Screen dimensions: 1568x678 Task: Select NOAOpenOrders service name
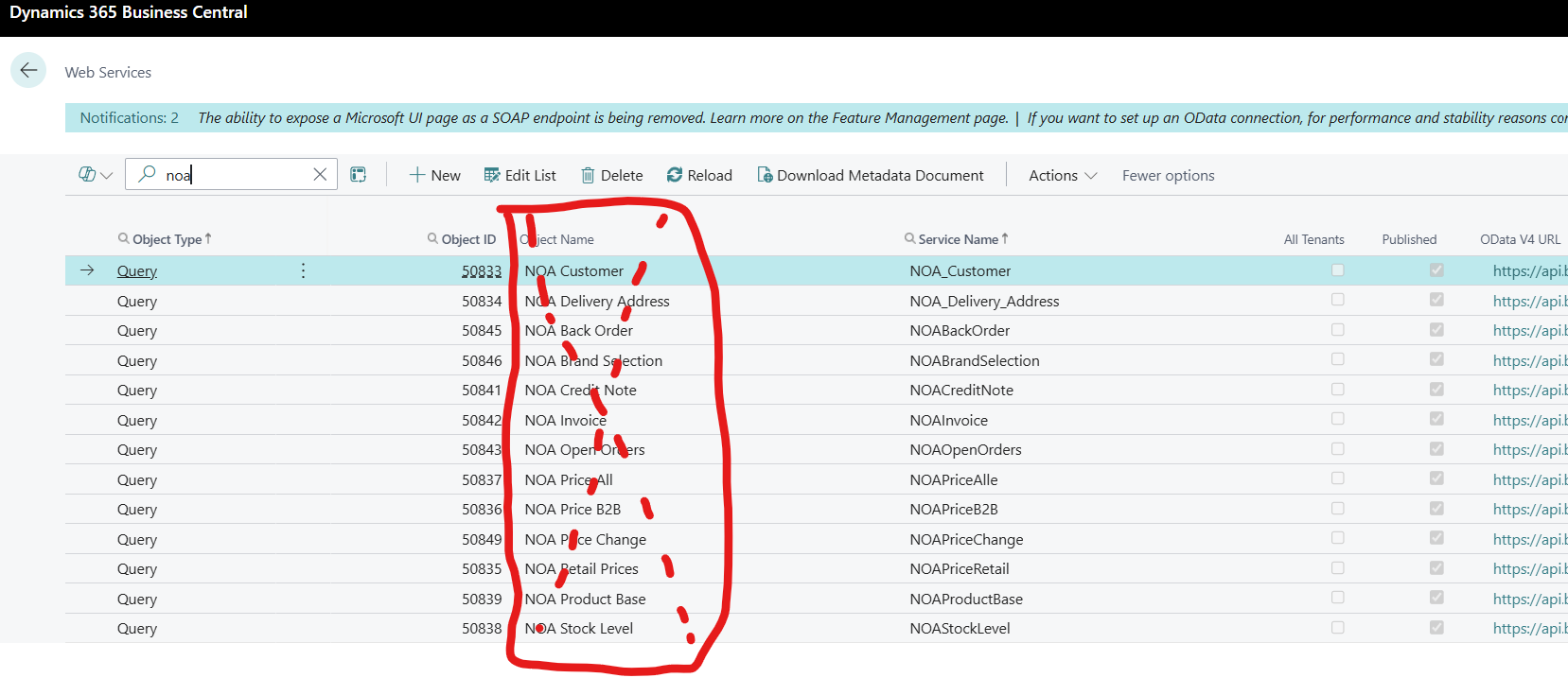point(965,449)
